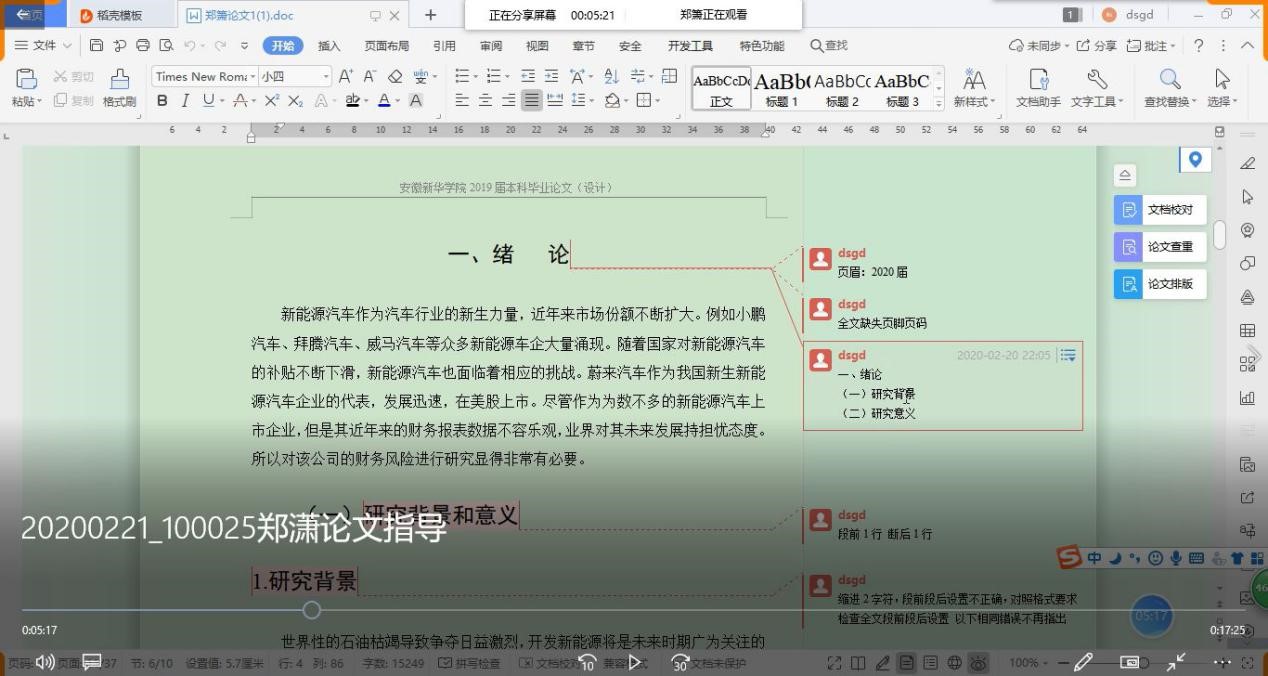Apply the 标题 1 heading style
Image resolution: width=1268 pixels, height=676 pixels.
pyautogui.click(x=781, y=88)
